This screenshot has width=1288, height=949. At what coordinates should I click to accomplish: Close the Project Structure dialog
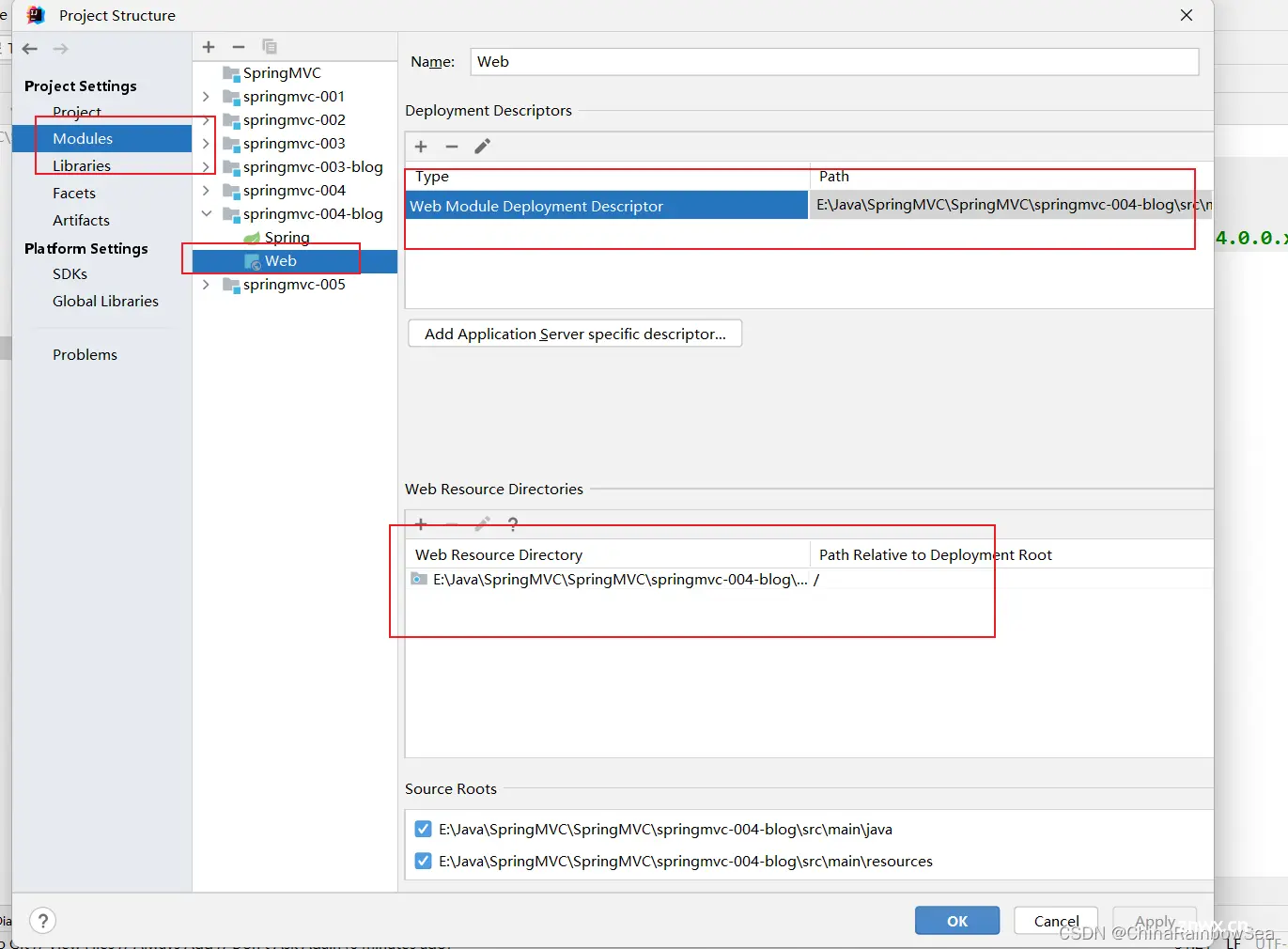point(1187,15)
